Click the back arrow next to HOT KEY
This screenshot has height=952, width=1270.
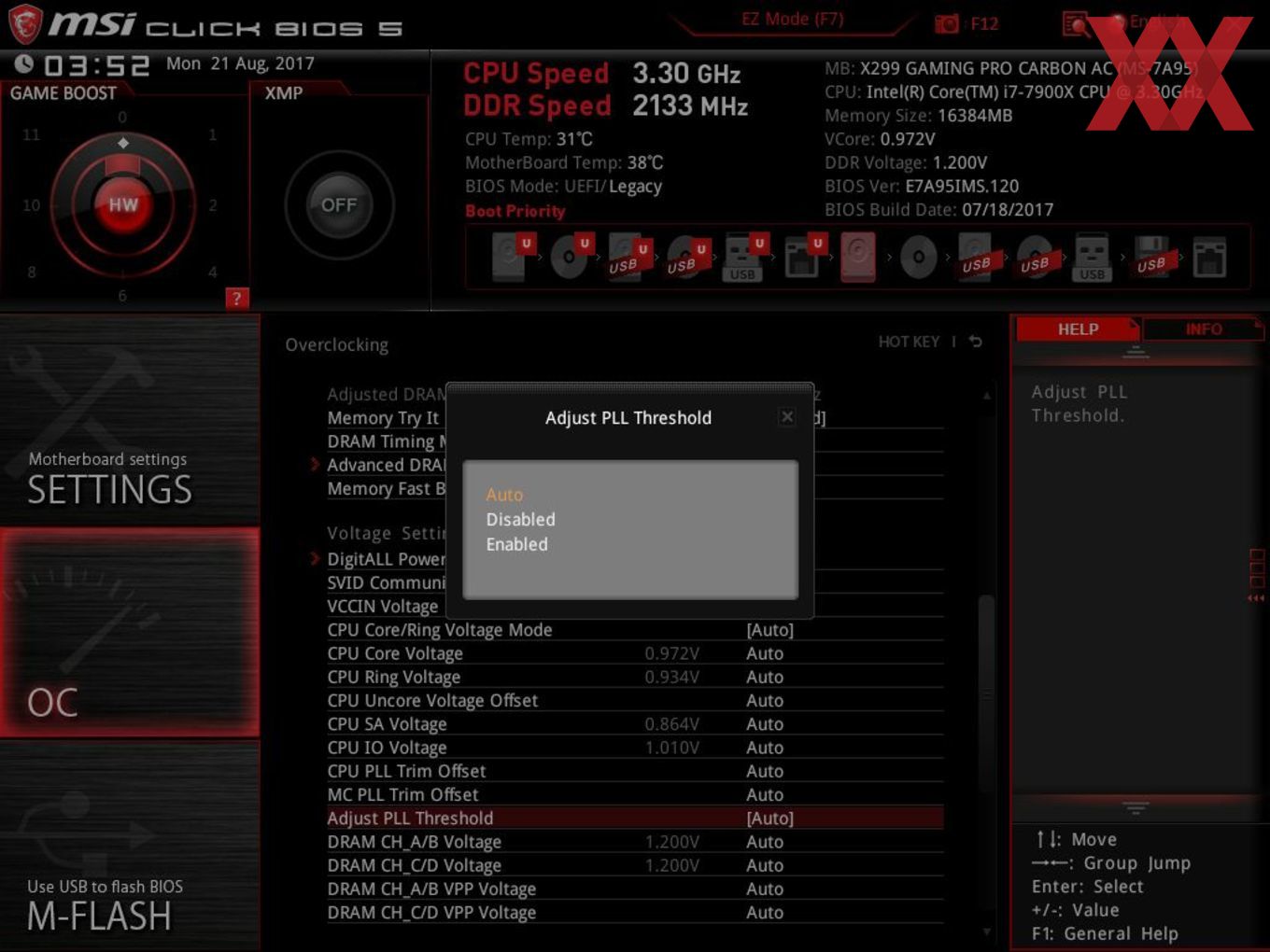[x=975, y=342]
